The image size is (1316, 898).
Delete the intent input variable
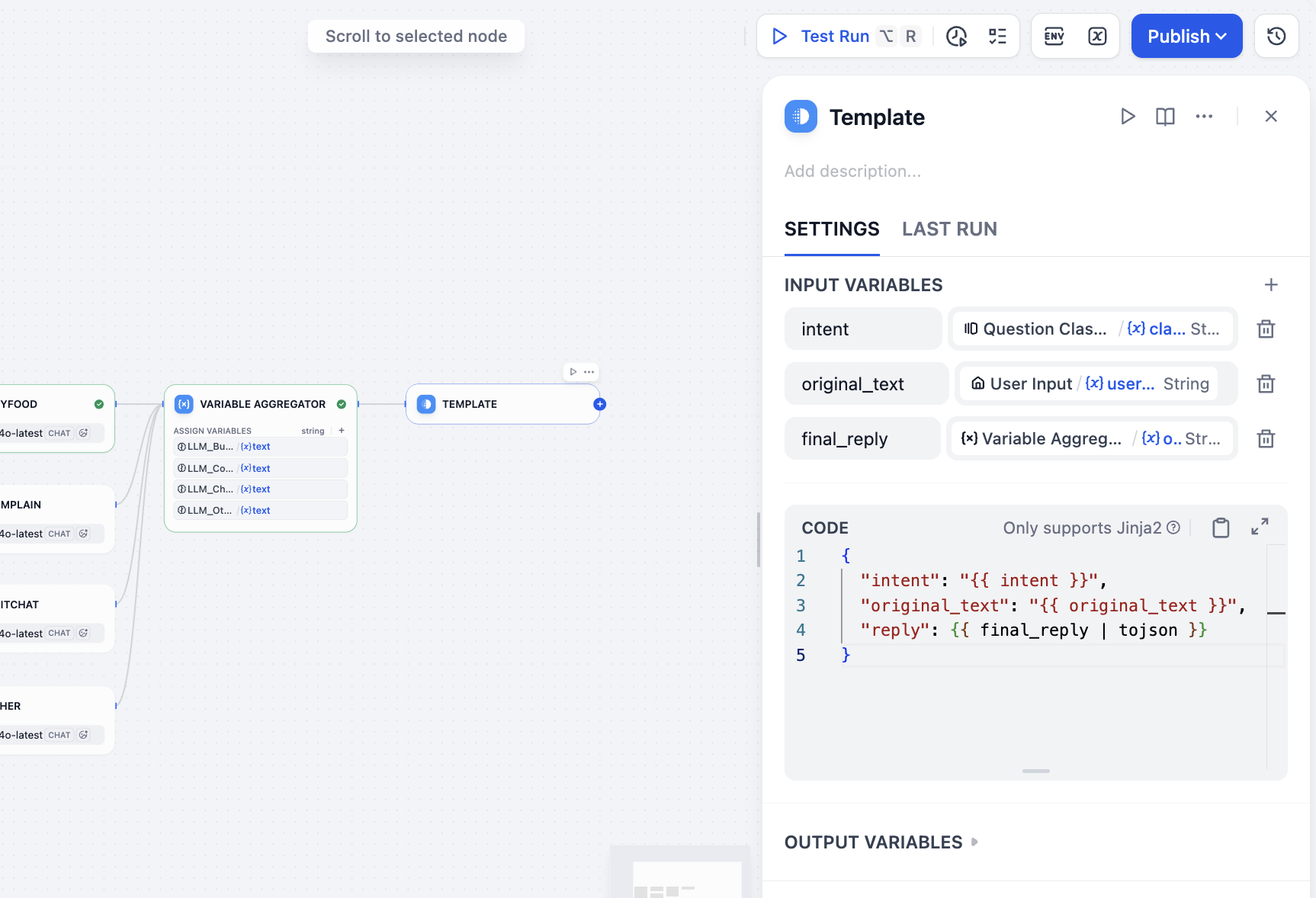click(1266, 329)
